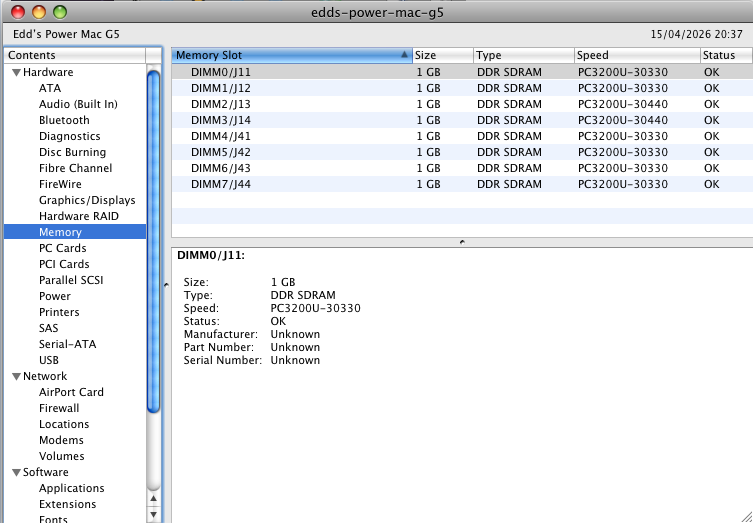Select the DIMM2/J13 memory row

(x=462, y=104)
